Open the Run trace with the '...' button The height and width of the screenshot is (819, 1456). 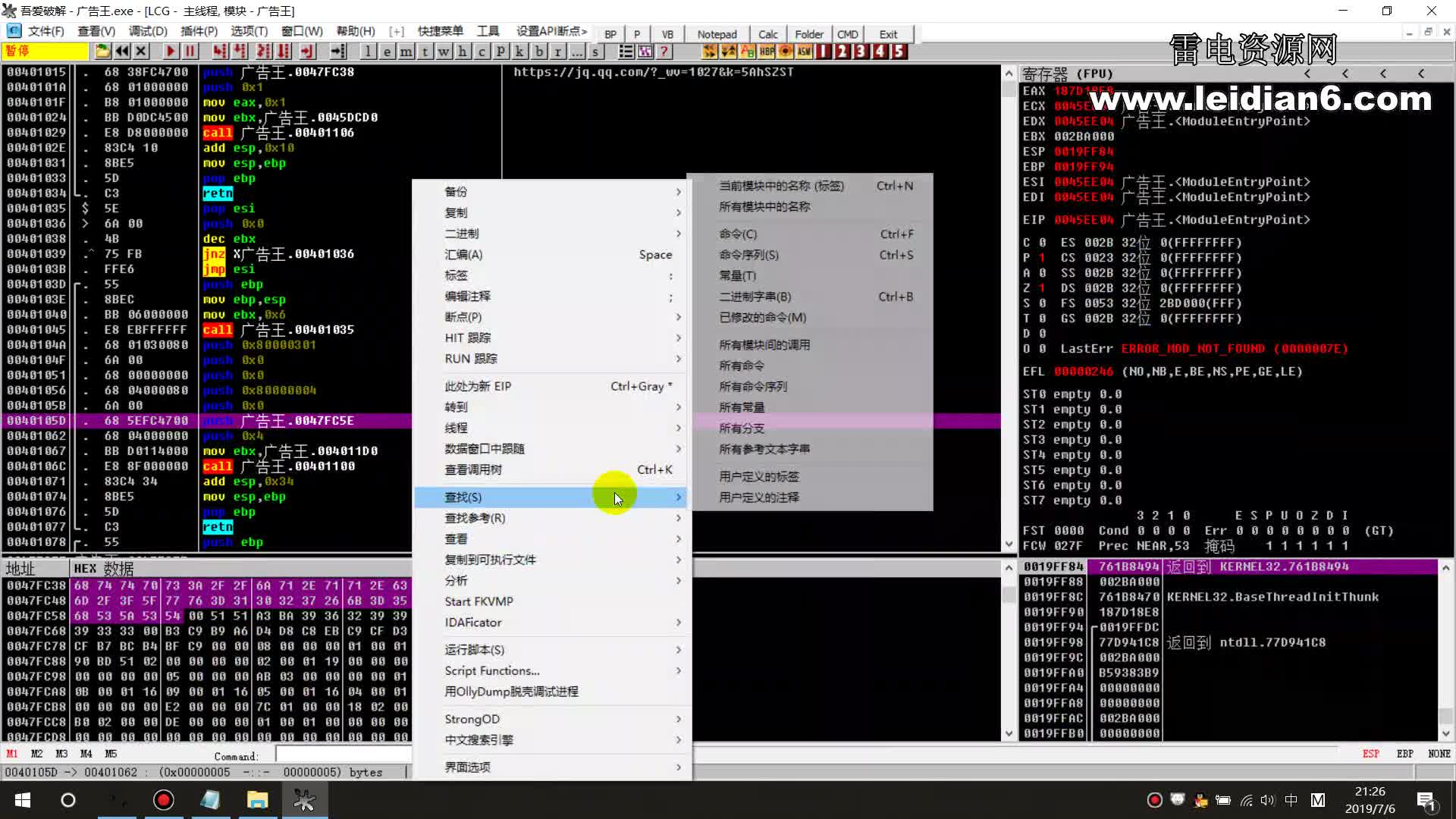click(577, 51)
